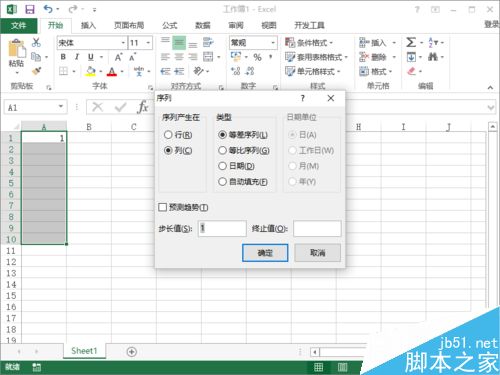Toggle Bold formatting
The image size is (500, 375).
(63, 57)
